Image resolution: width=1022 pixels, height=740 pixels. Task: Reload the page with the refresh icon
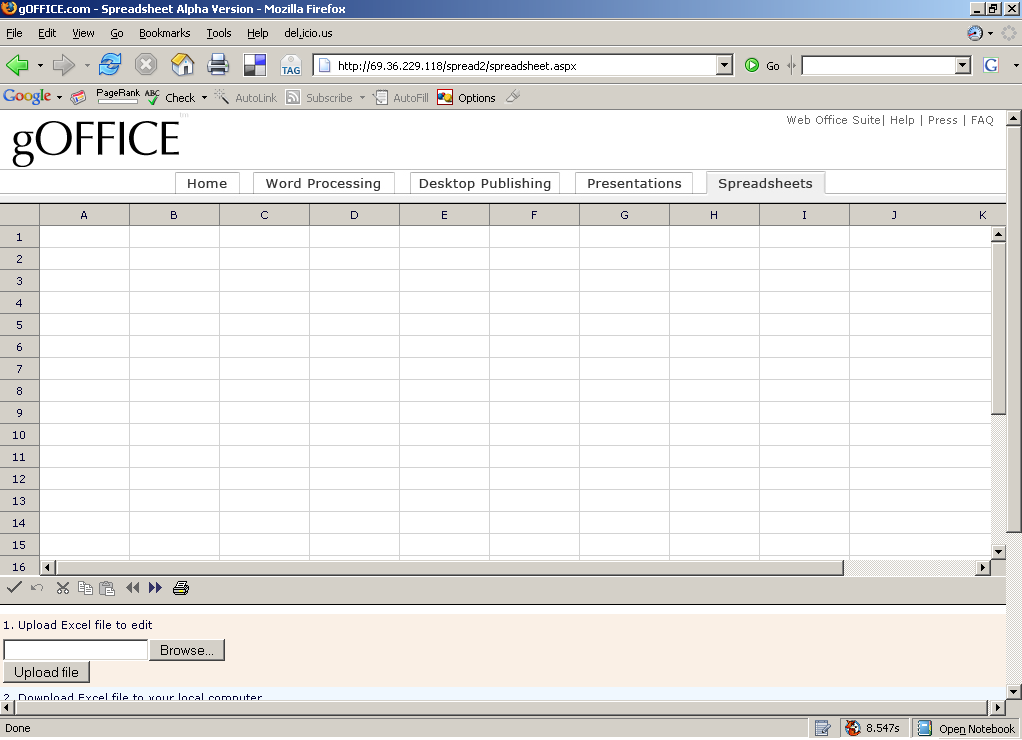pyautogui.click(x=110, y=65)
